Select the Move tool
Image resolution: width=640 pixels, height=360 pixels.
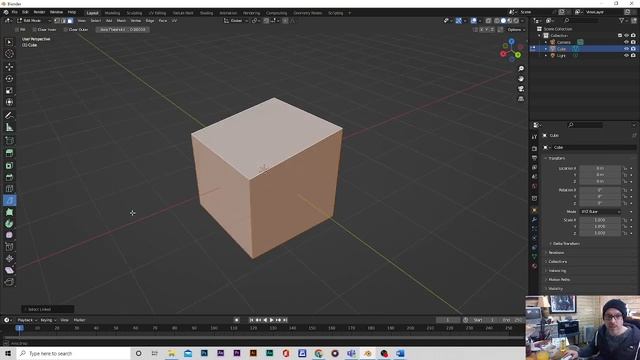[9, 67]
